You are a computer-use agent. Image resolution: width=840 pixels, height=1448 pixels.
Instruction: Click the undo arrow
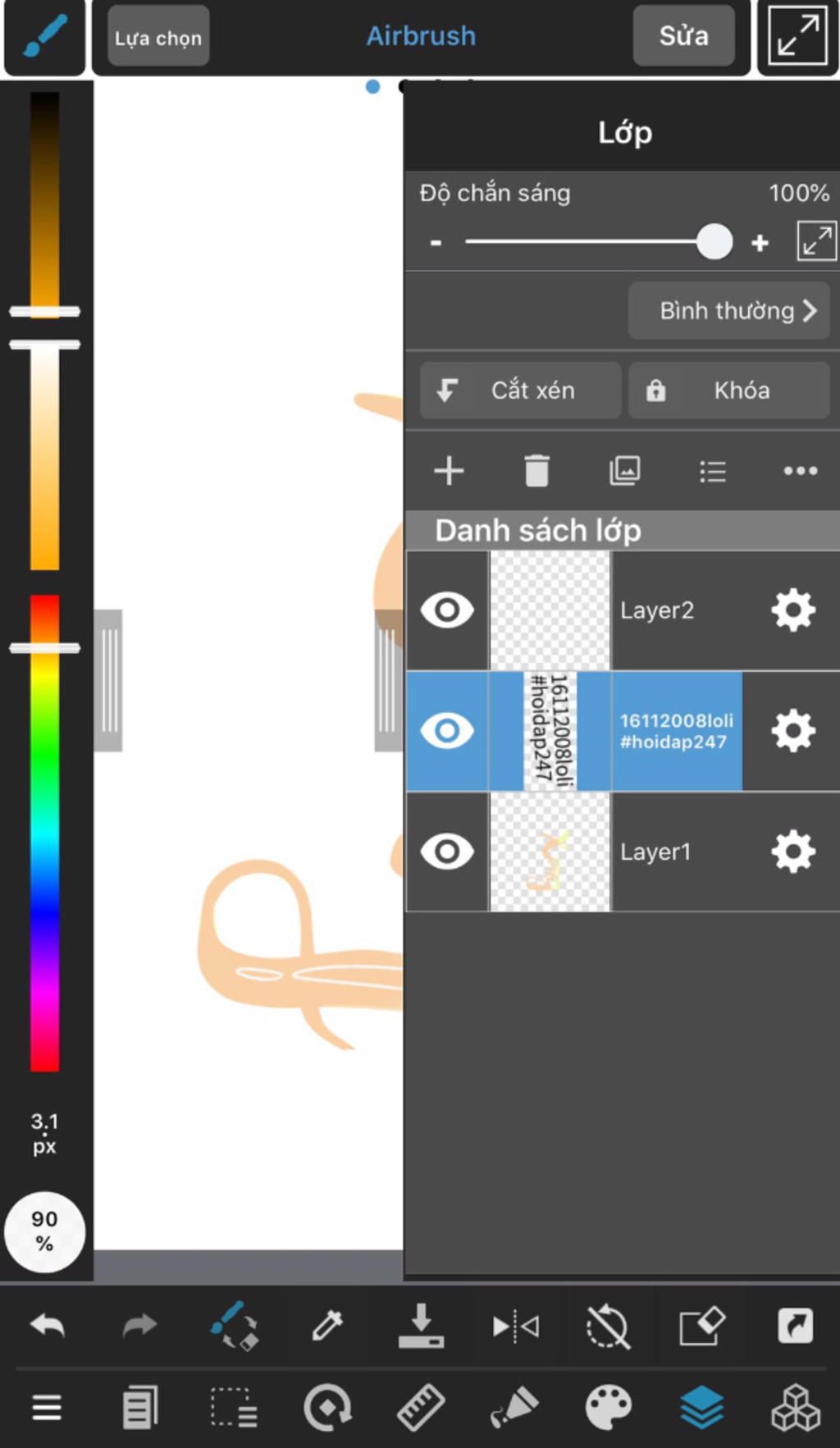click(x=48, y=1324)
